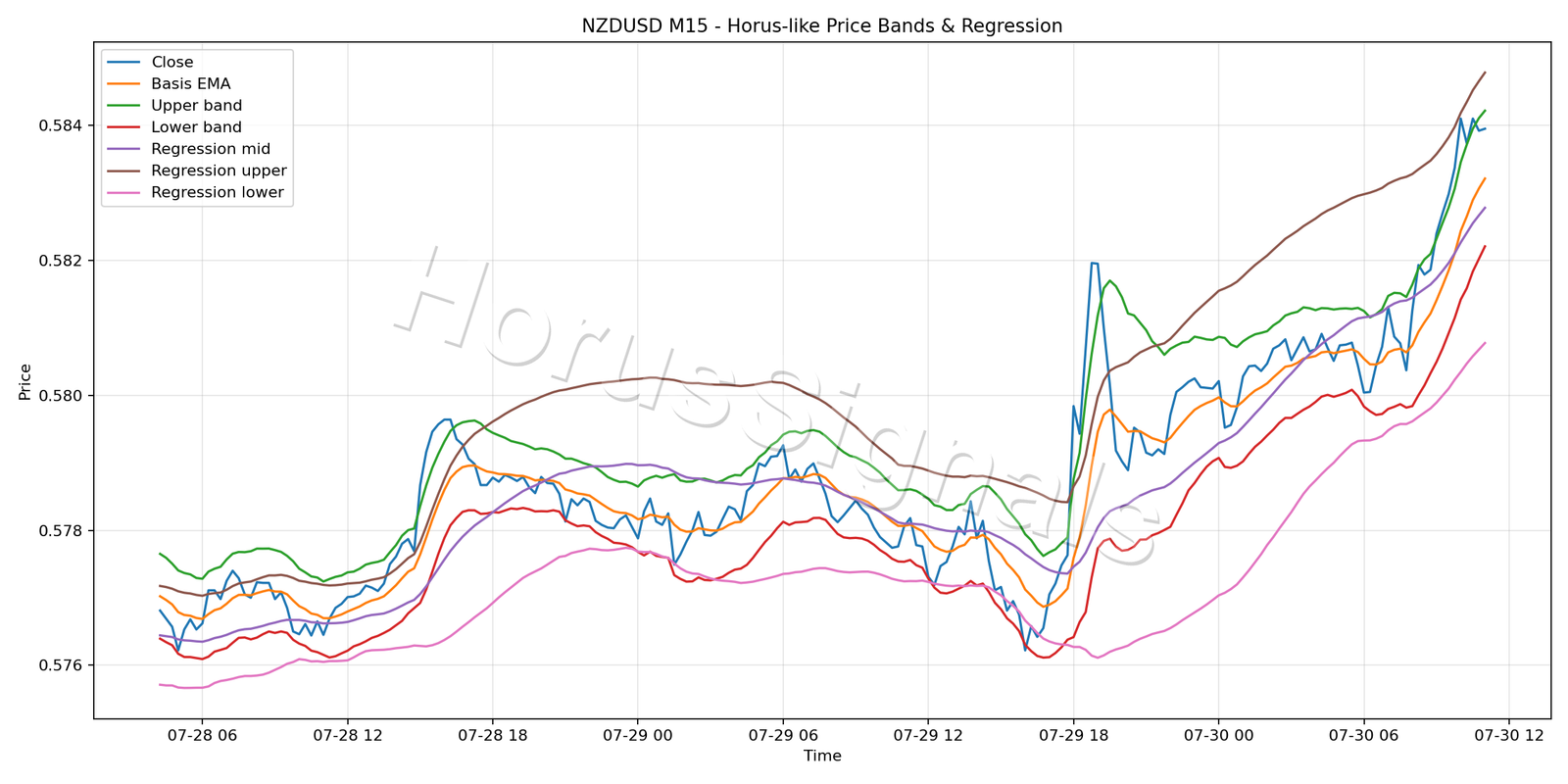
Task: Click the 07-29 06 x-axis tick label
Action: [782, 735]
